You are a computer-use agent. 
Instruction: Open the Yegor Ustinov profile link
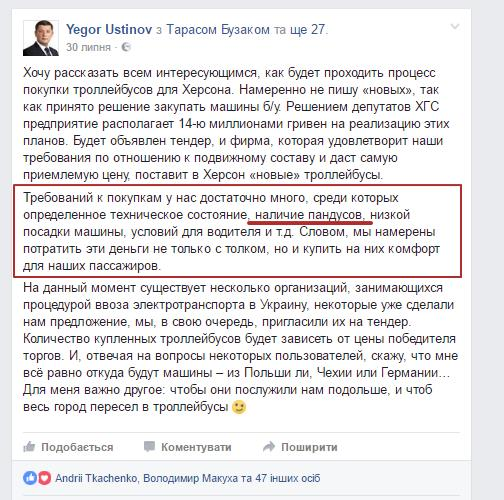pos(109,29)
